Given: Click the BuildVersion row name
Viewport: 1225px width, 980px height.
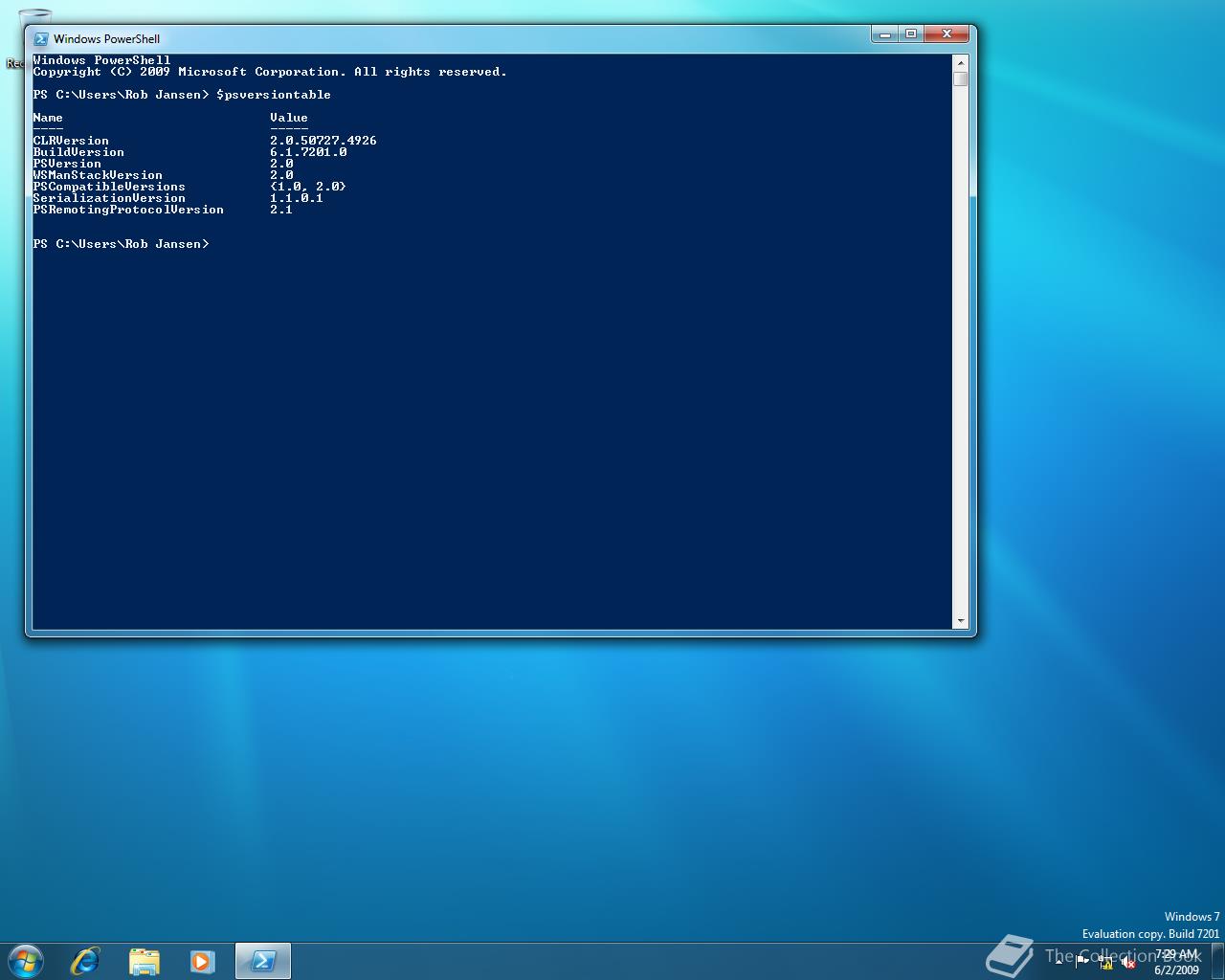Looking at the screenshot, I should [x=78, y=152].
